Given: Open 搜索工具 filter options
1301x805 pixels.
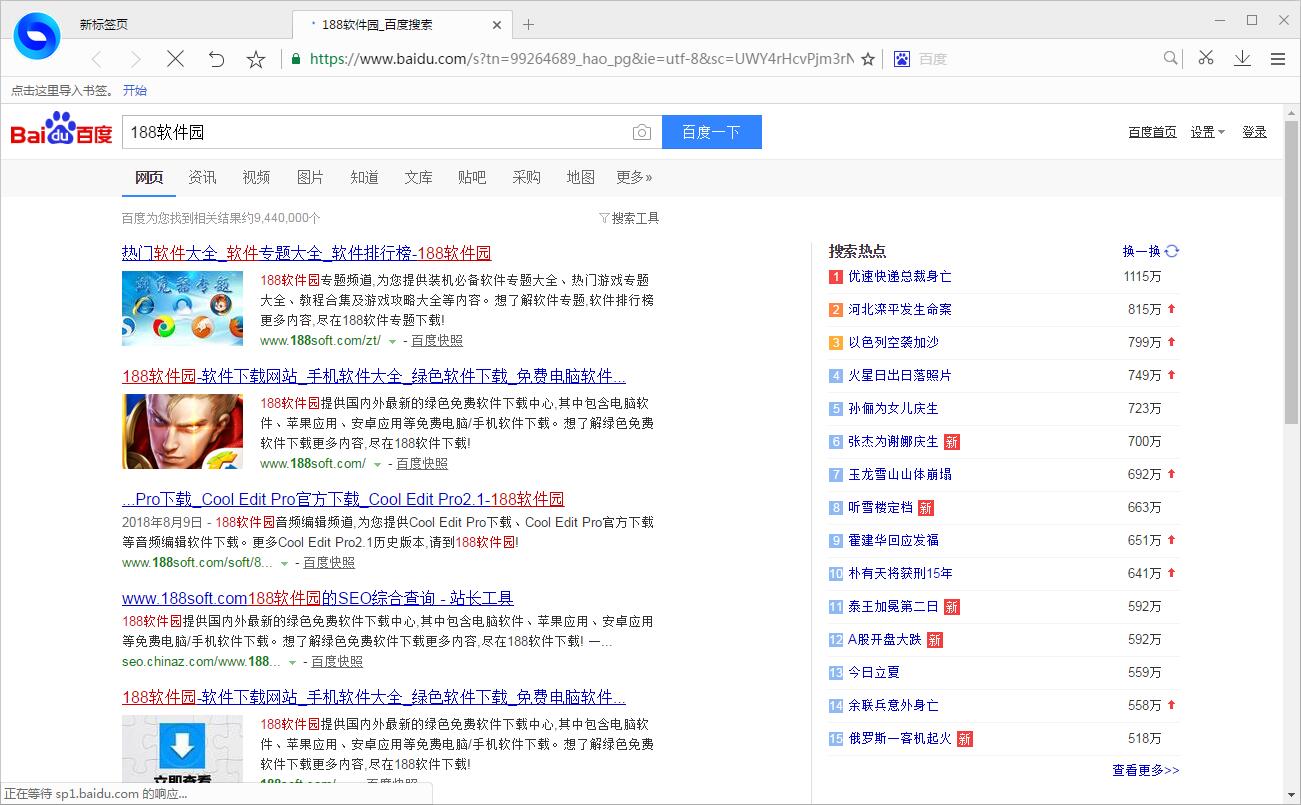Looking at the screenshot, I should 629,218.
